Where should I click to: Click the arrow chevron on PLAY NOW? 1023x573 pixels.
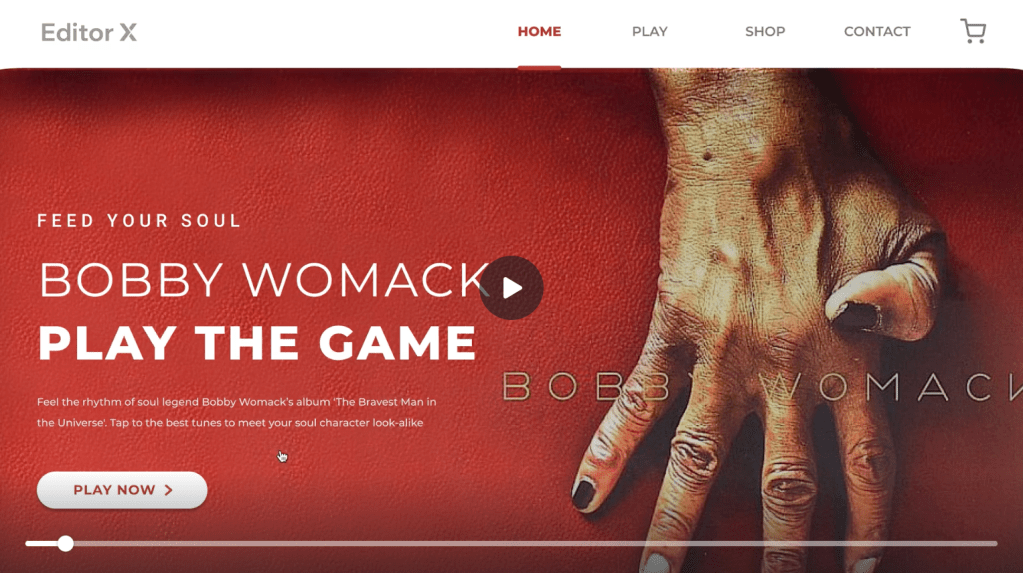168,490
